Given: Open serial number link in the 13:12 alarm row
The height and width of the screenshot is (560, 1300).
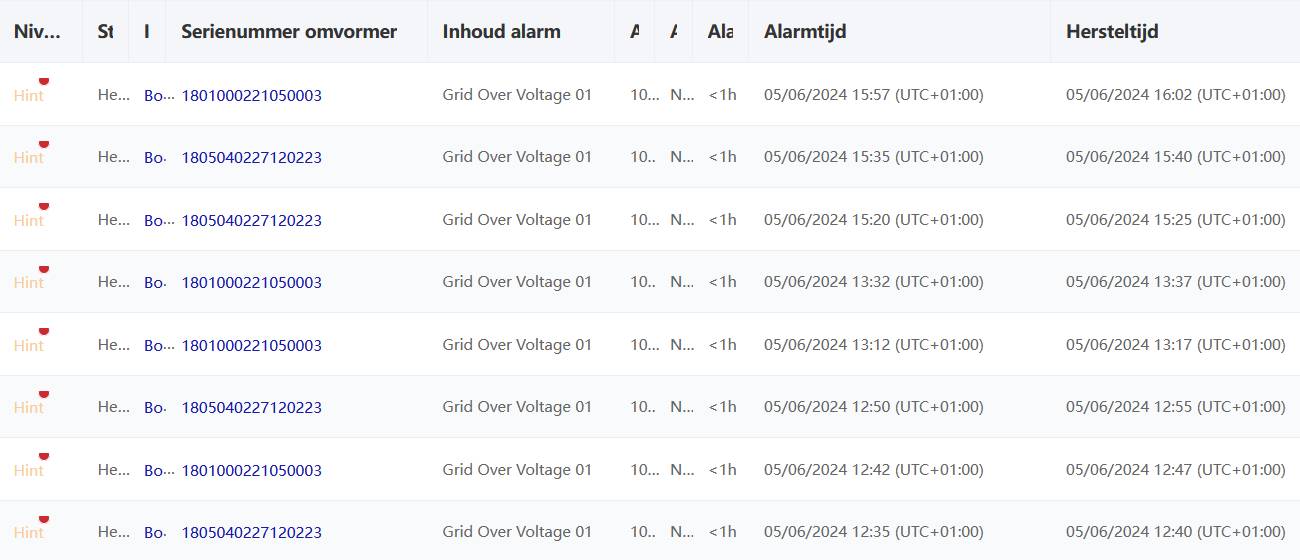Looking at the screenshot, I should [x=251, y=346].
